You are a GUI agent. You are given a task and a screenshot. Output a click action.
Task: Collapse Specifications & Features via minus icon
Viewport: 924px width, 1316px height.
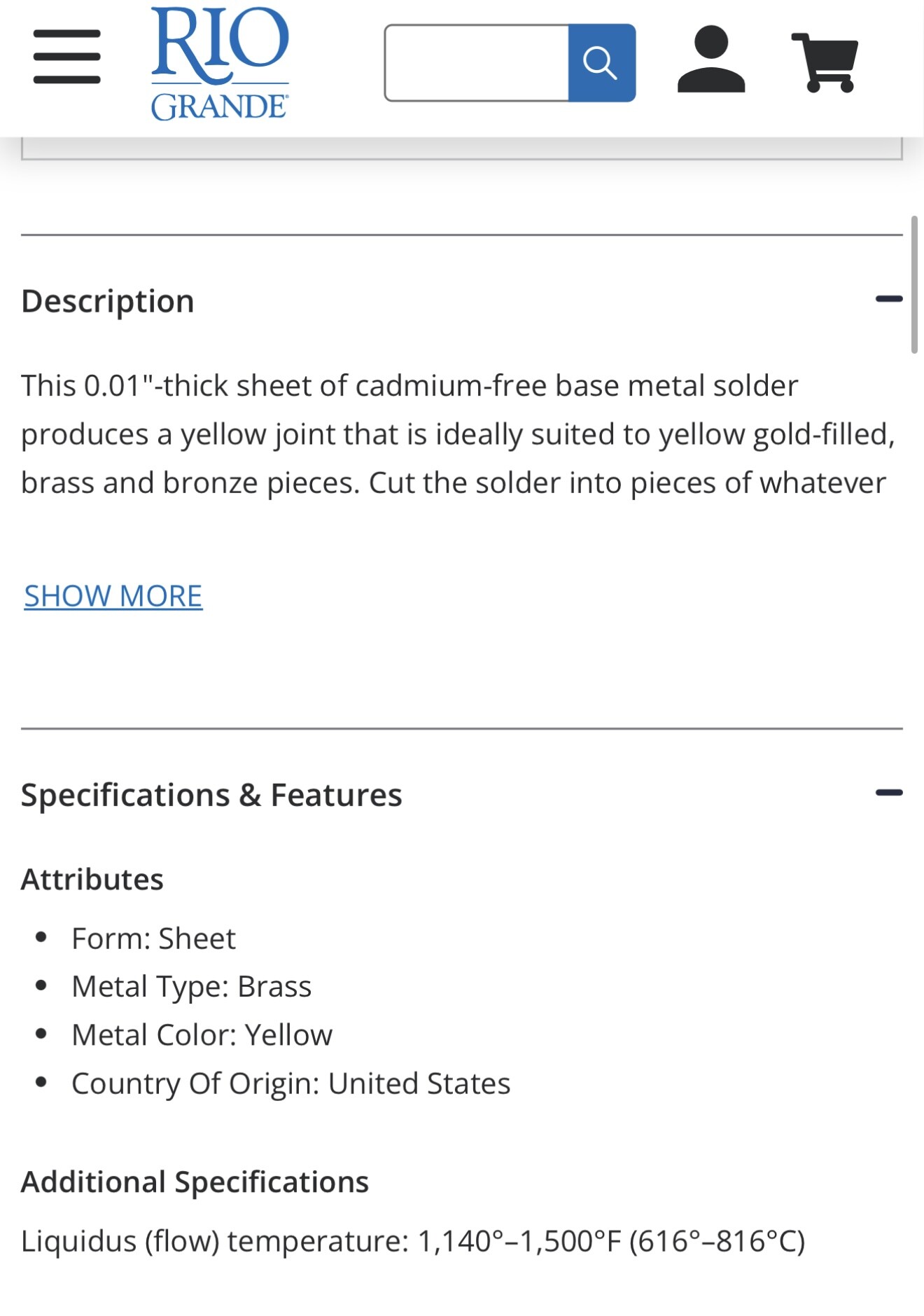pos(888,793)
